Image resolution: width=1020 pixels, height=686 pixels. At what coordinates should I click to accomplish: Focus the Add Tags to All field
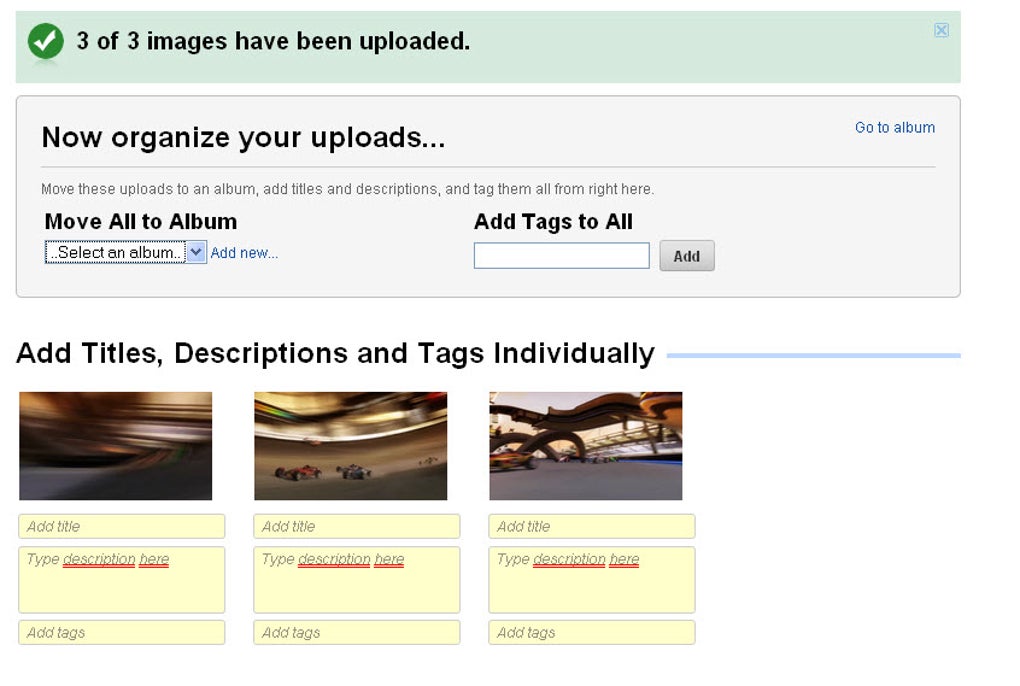click(561, 256)
